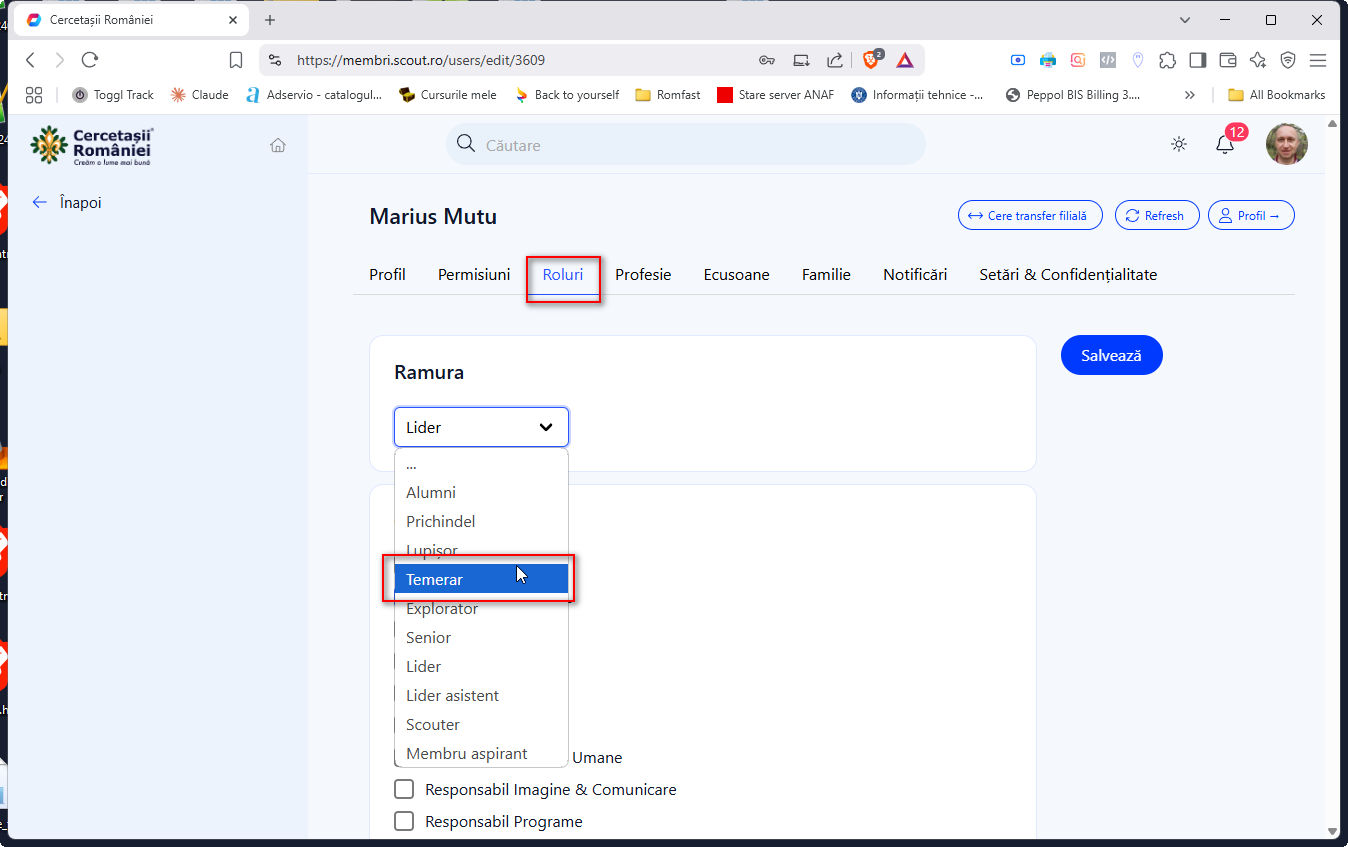Reload the page with browser refresh icon
Viewport: 1348px width, 847px height.
(x=90, y=60)
